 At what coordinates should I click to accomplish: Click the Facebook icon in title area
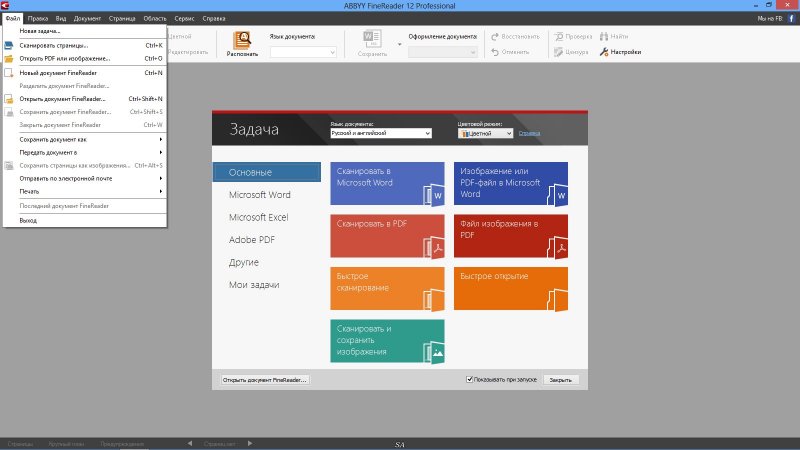pyautogui.click(x=791, y=18)
